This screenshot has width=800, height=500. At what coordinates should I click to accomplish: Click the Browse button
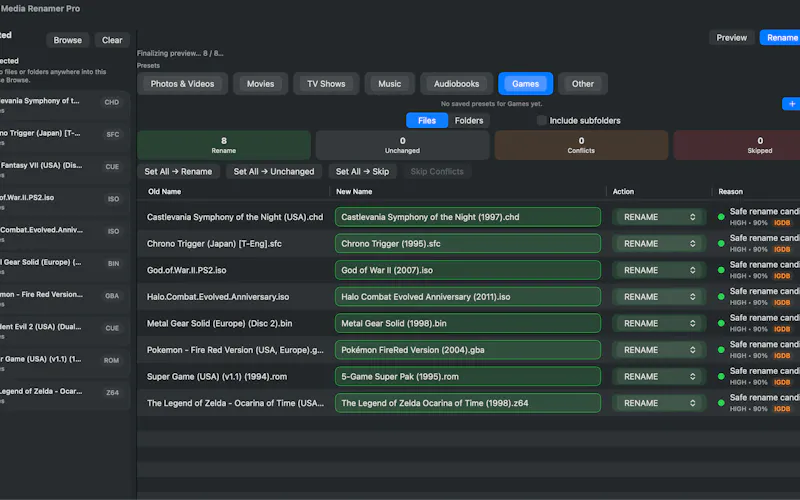coord(67,40)
